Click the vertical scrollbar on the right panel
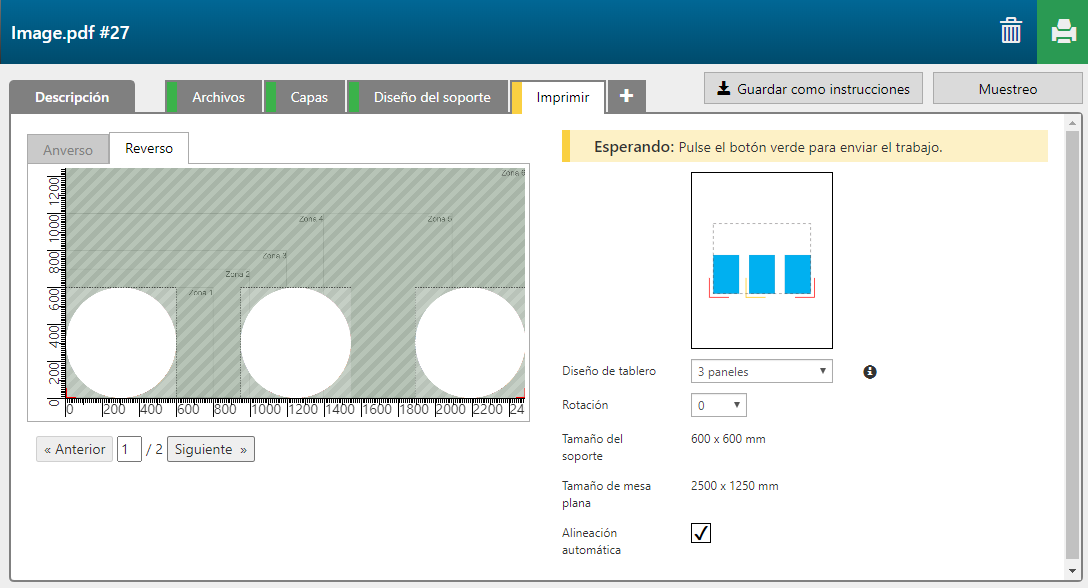Image resolution: width=1088 pixels, height=588 pixels. (1073, 340)
